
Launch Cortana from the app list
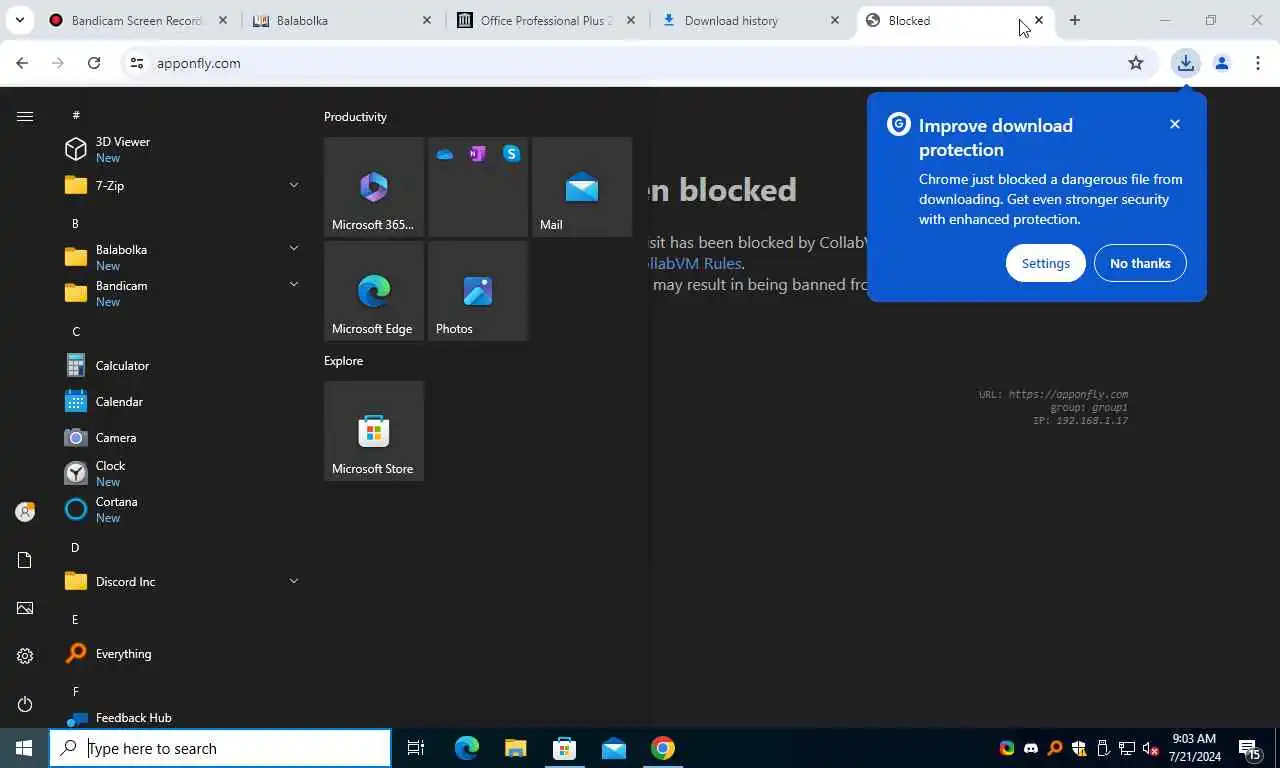coord(180,509)
